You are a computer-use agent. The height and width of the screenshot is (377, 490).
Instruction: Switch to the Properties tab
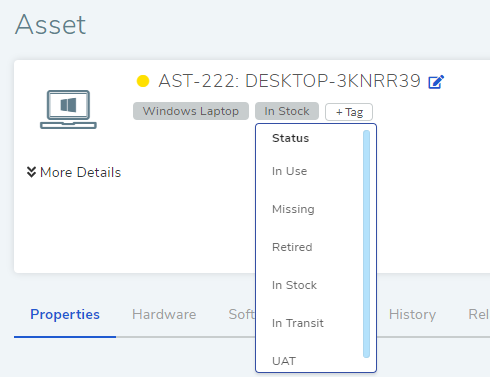(65, 314)
